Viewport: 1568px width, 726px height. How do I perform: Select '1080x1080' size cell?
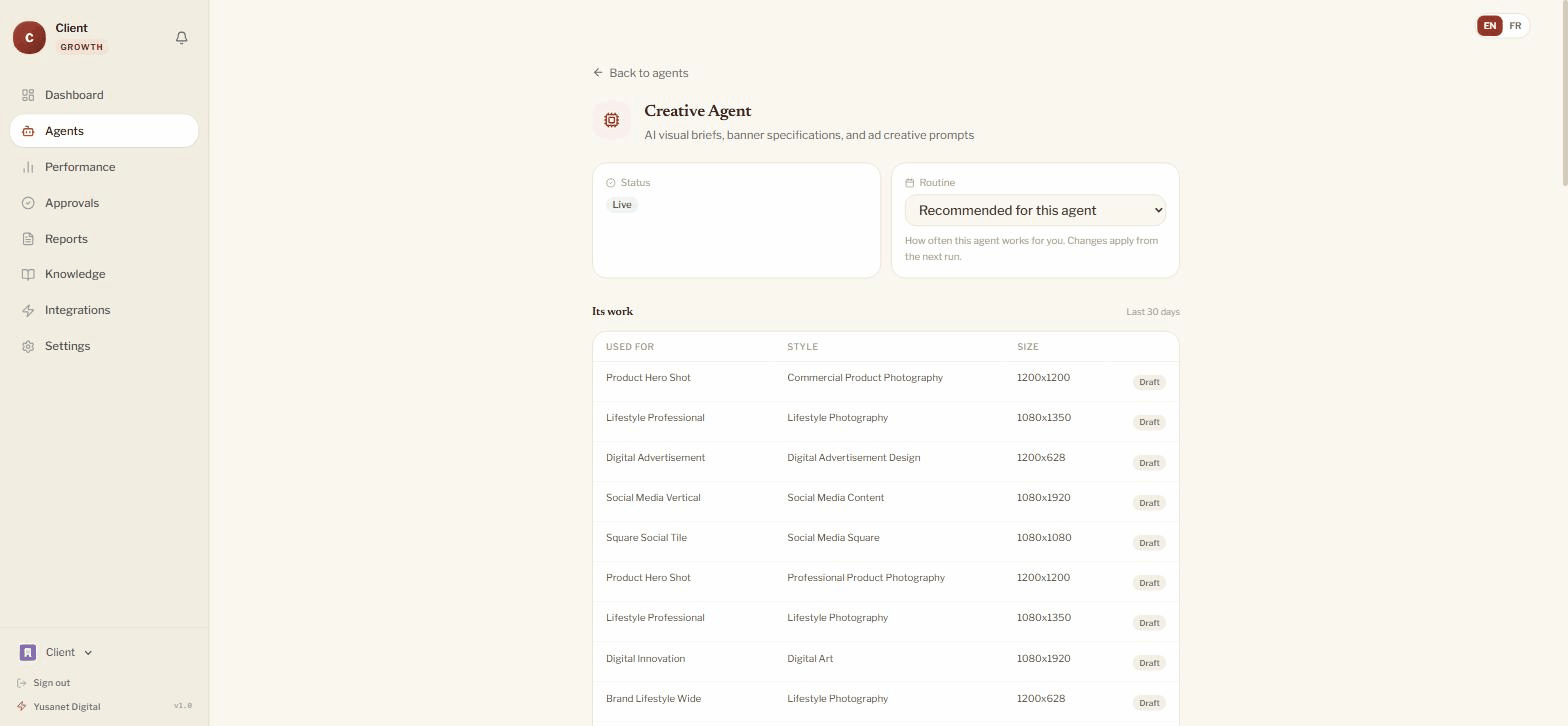(1044, 538)
